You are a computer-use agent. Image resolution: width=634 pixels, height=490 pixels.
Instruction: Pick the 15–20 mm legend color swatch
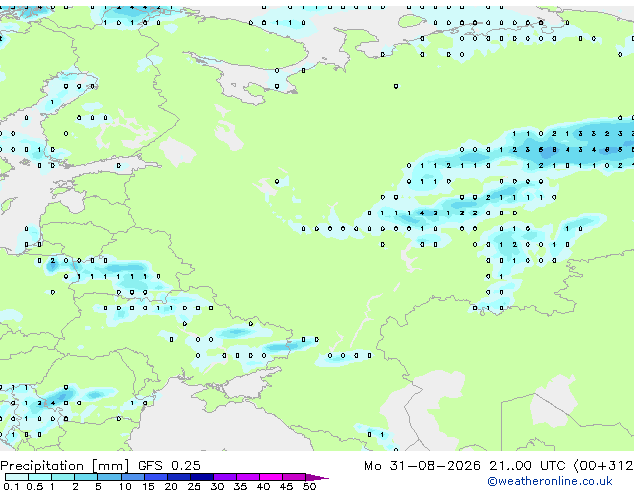click(155, 477)
